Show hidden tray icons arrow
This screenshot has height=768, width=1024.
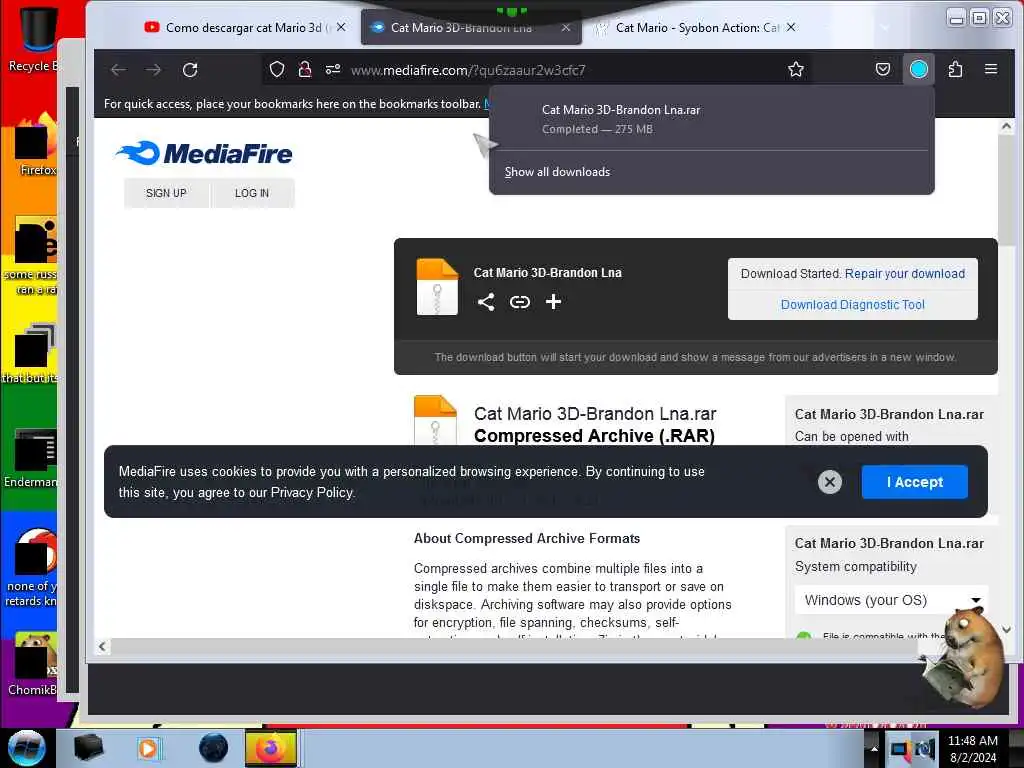(x=874, y=748)
